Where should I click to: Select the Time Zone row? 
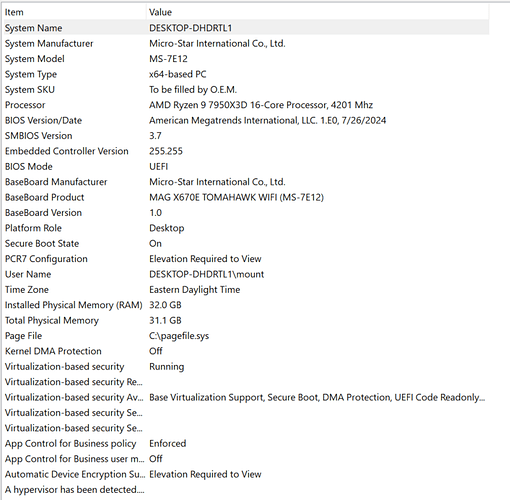tap(246, 290)
